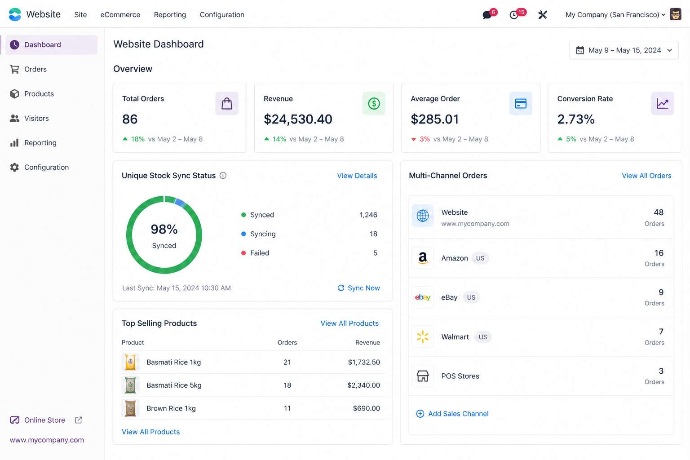The height and width of the screenshot is (460, 690).
Task: Click the Revenue dollar icon
Action: tap(374, 103)
